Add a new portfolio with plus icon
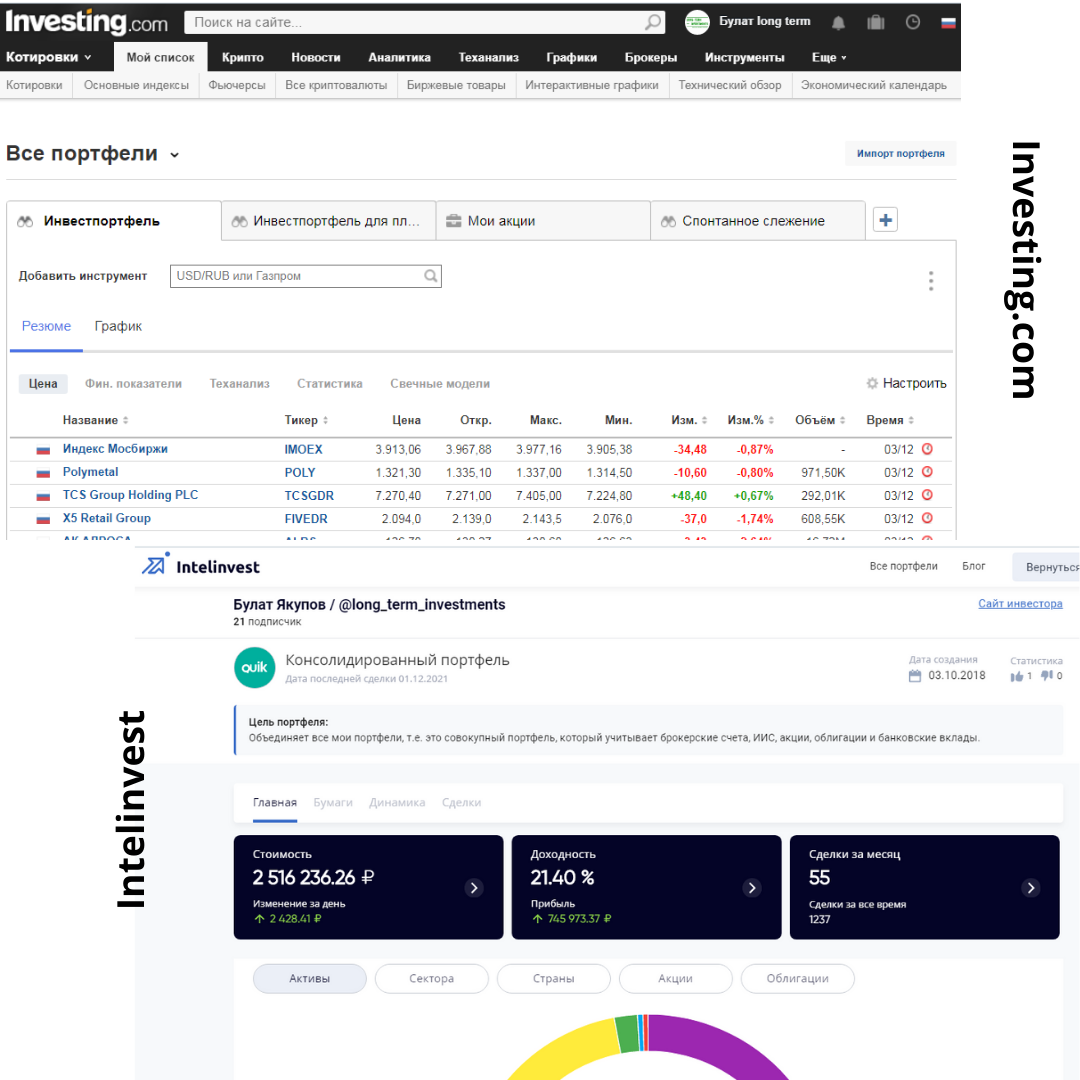Screen dimensions: 1080x1080 [x=885, y=220]
